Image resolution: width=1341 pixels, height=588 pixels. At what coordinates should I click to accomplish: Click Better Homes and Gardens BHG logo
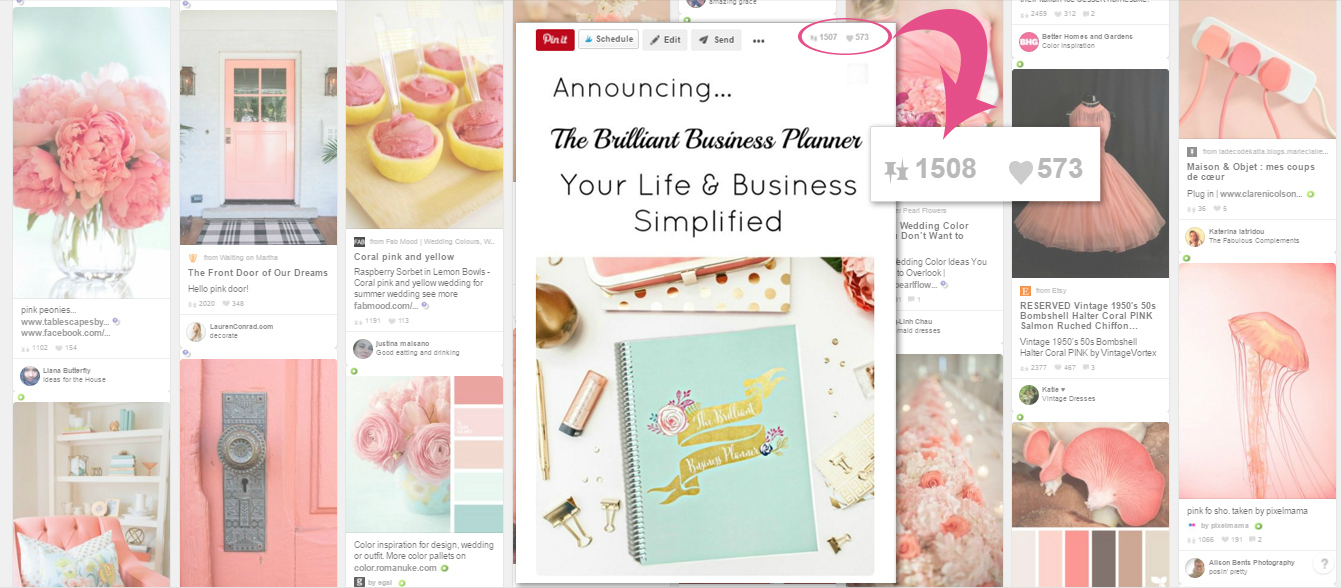point(1028,41)
